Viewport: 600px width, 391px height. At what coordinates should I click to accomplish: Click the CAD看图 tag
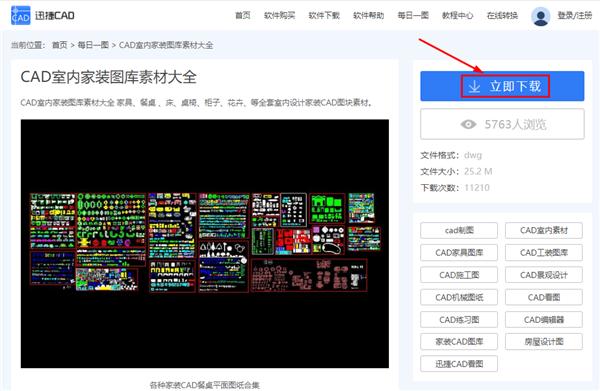pyautogui.click(x=544, y=297)
